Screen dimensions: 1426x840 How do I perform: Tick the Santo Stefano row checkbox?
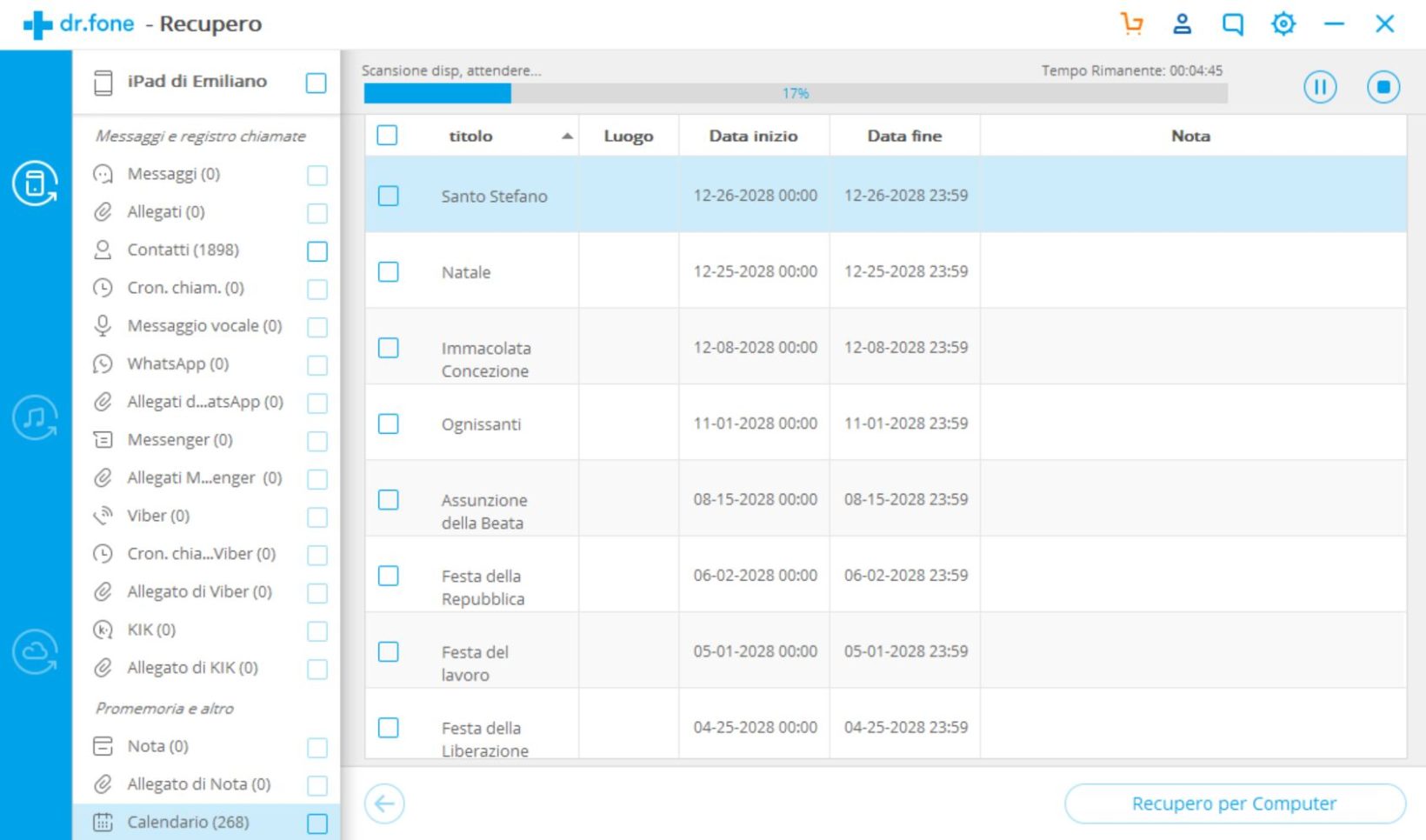point(388,196)
